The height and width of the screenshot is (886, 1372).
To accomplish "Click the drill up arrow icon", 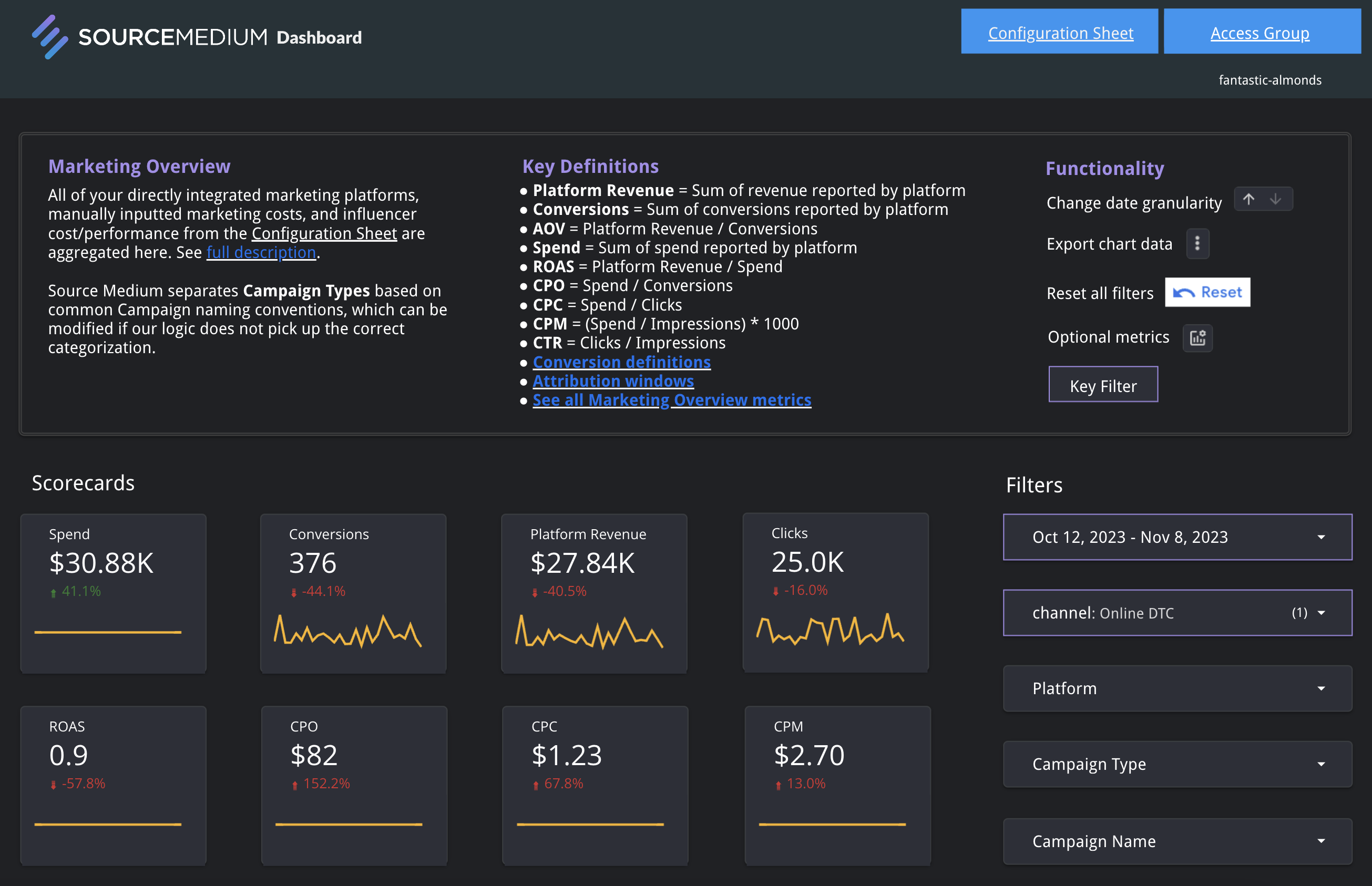I will pyautogui.click(x=1248, y=199).
